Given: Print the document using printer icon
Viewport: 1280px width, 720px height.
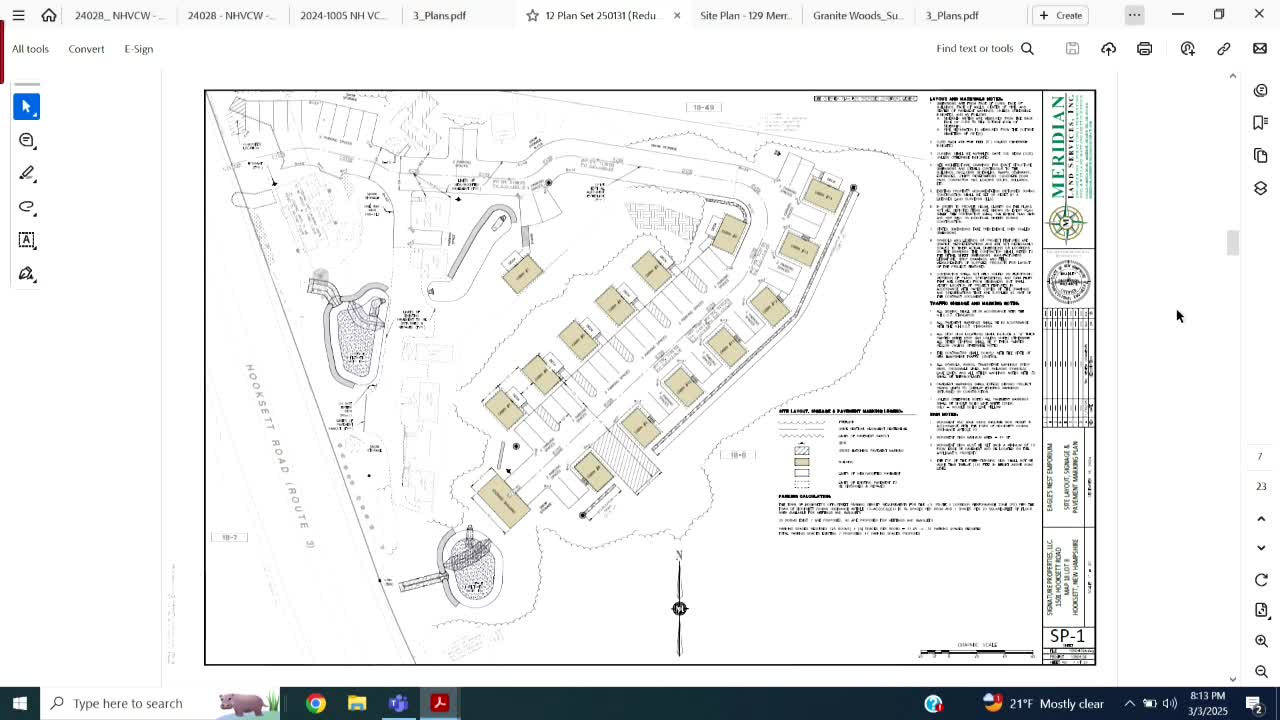Looking at the screenshot, I should [1144, 49].
